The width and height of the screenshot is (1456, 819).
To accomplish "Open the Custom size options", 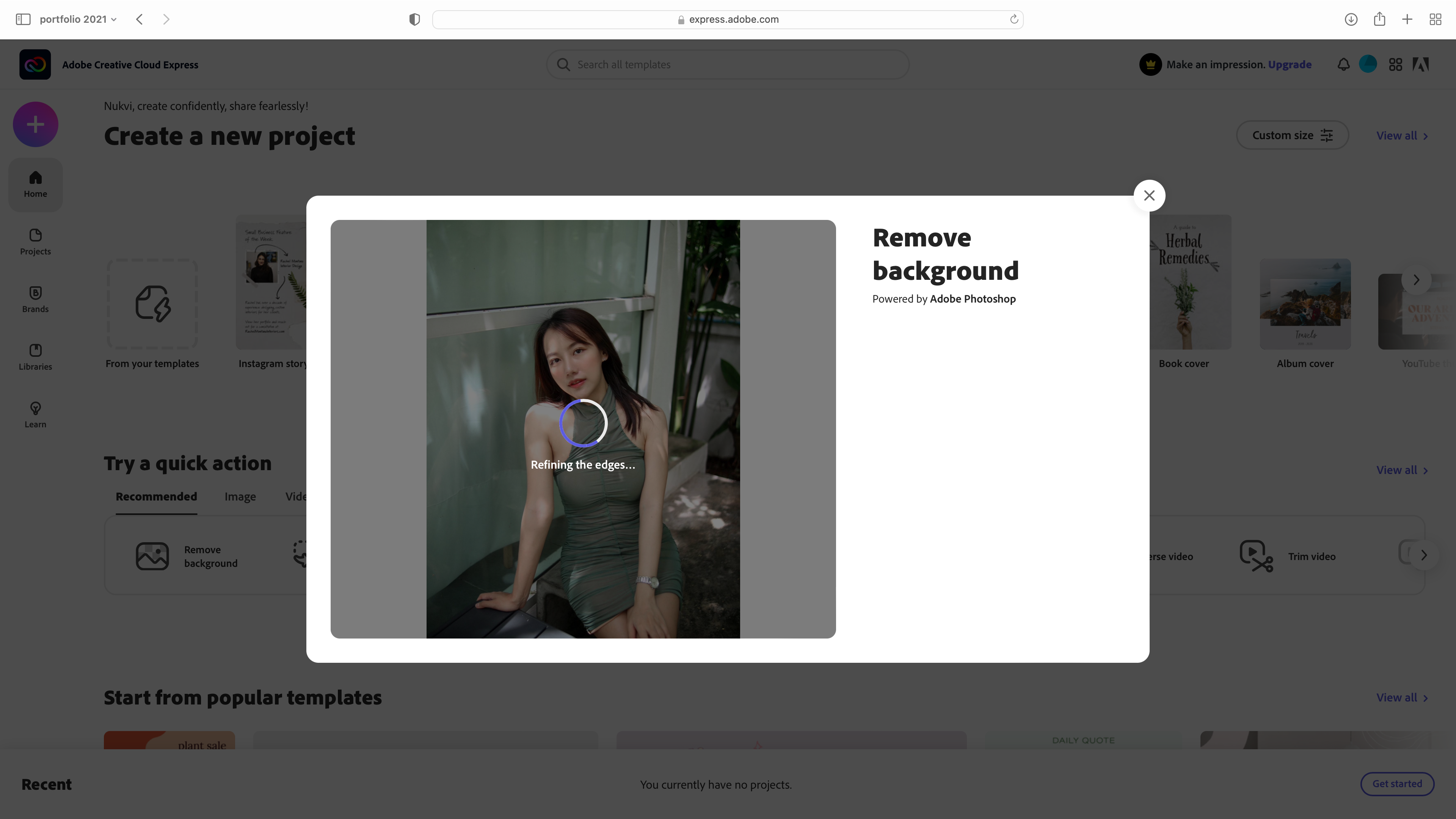I will pos(1292,135).
